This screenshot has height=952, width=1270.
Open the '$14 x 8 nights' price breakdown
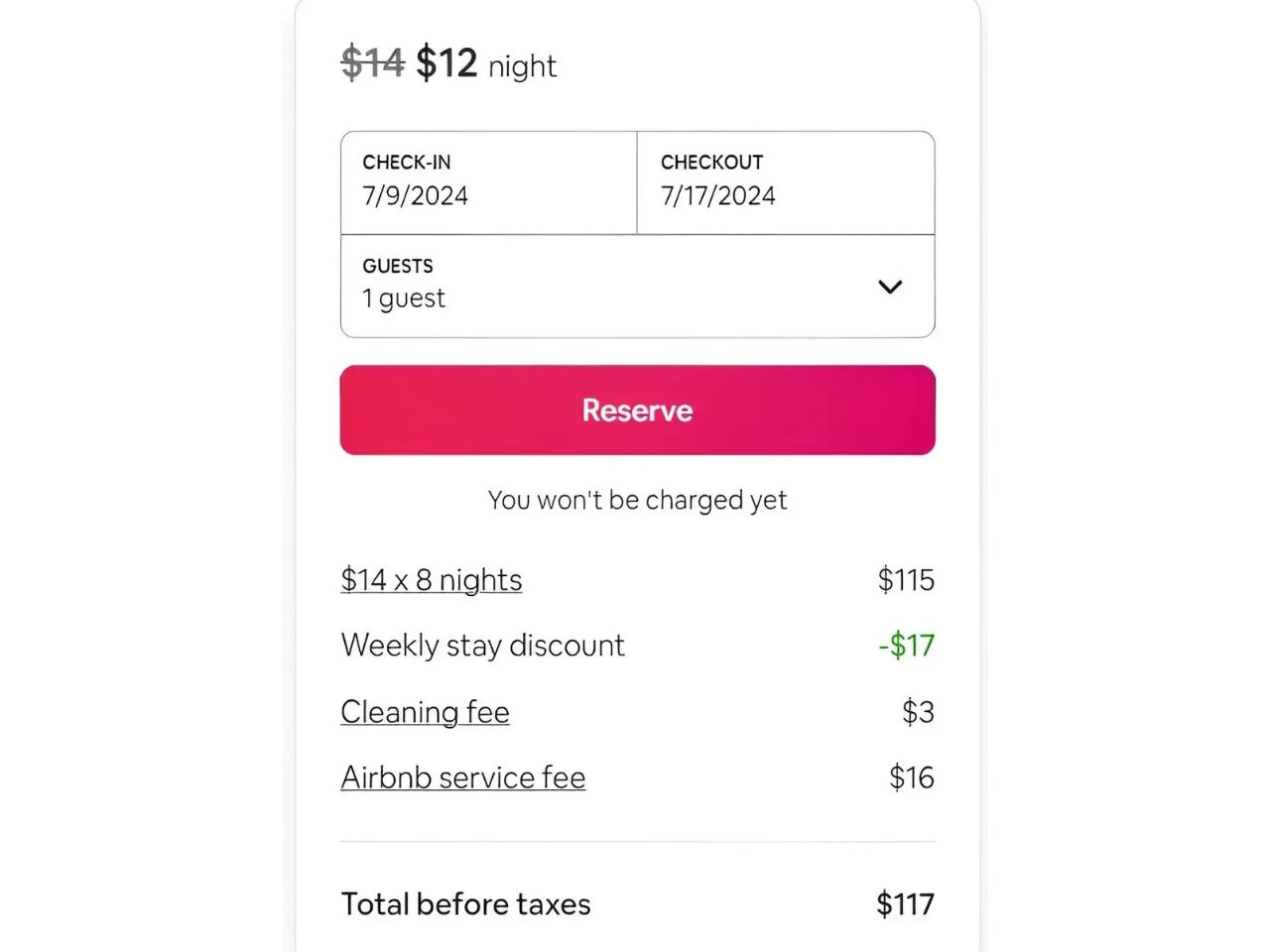pos(431,580)
